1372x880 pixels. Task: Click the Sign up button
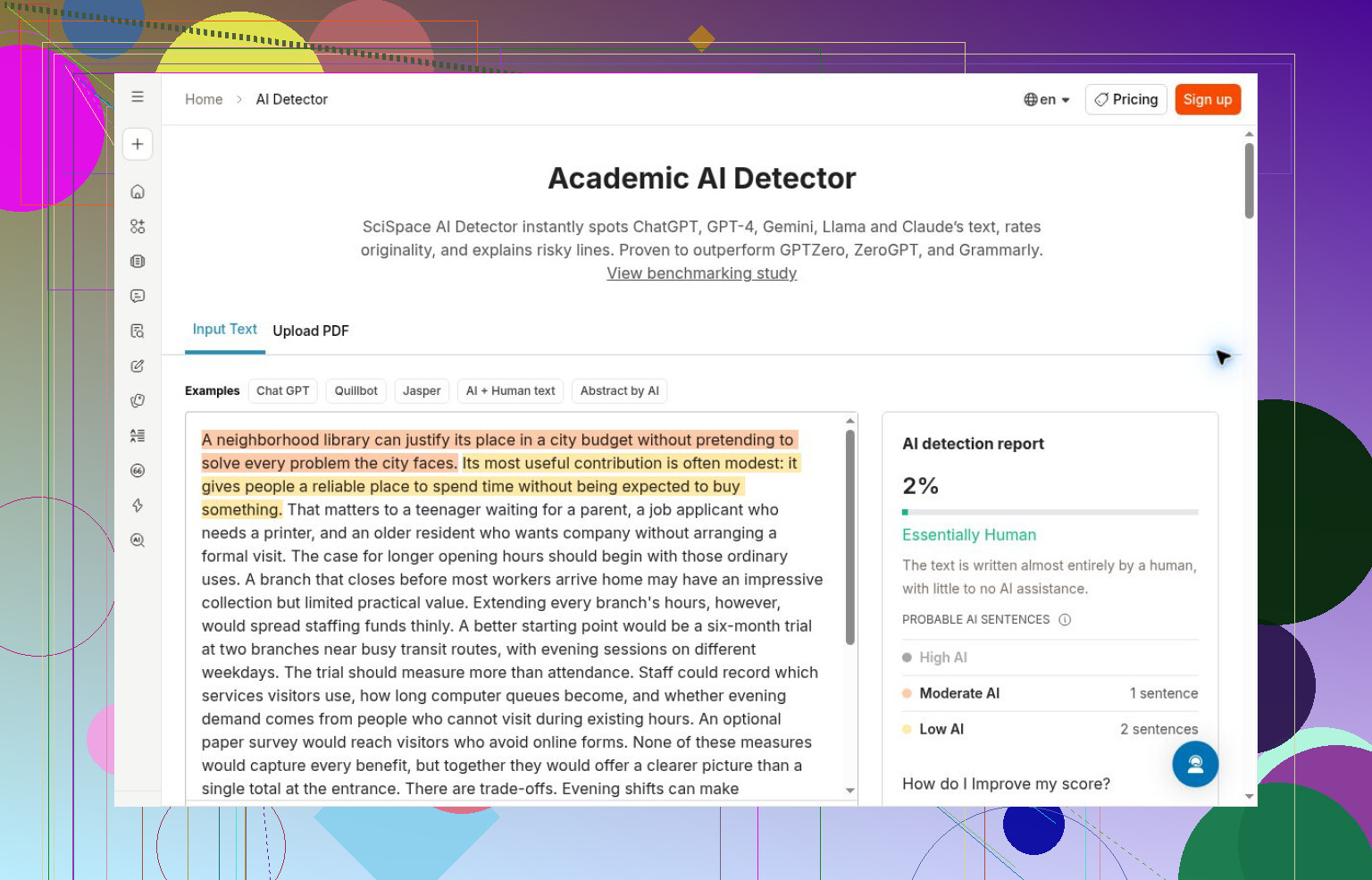pyautogui.click(x=1208, y=99)
